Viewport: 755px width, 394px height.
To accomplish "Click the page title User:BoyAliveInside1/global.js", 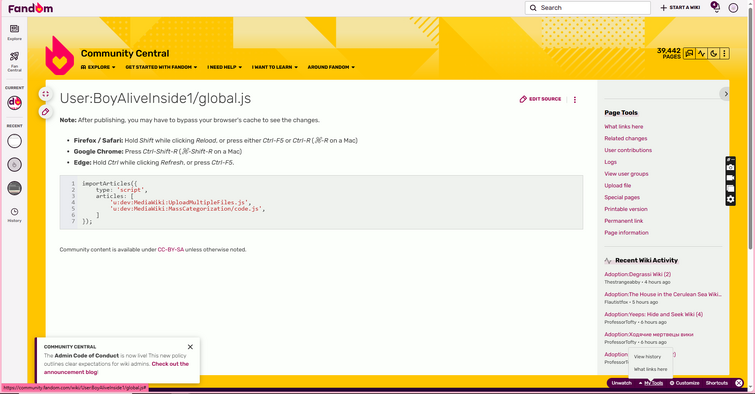I will [155, 98].
